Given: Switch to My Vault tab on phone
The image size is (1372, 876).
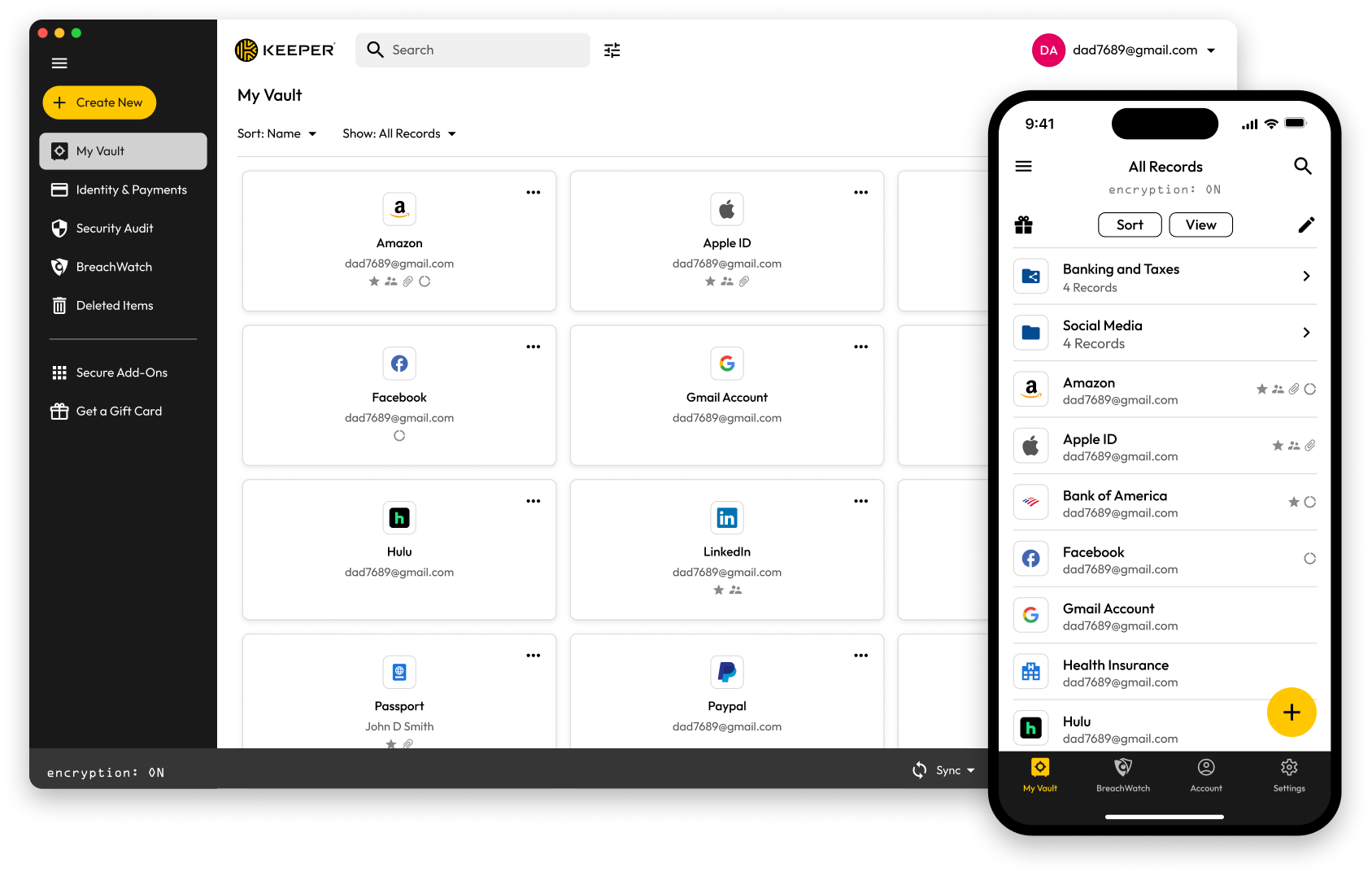Looking at the screenshot, I should pos(1040,775).
